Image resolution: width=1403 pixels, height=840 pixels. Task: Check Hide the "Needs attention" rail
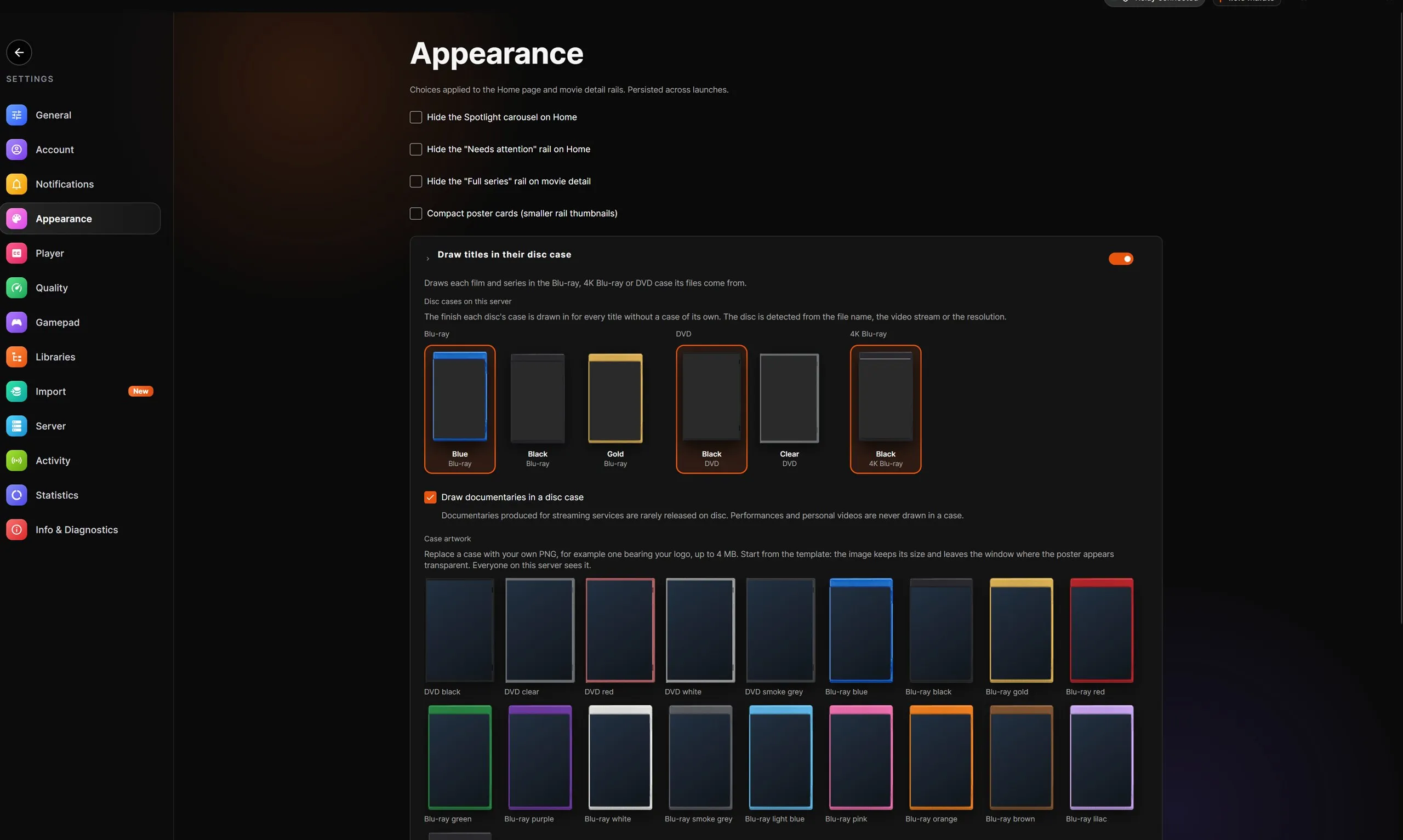pos(416,150)
